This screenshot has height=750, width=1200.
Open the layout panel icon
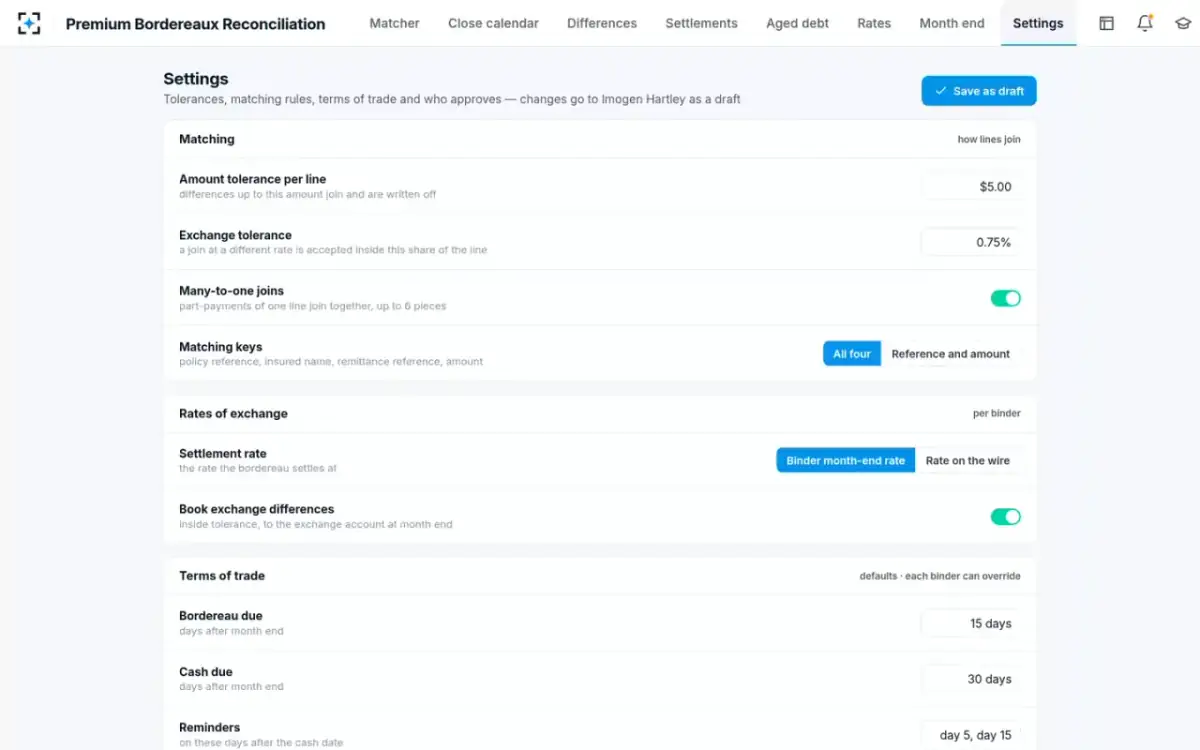1106,23
